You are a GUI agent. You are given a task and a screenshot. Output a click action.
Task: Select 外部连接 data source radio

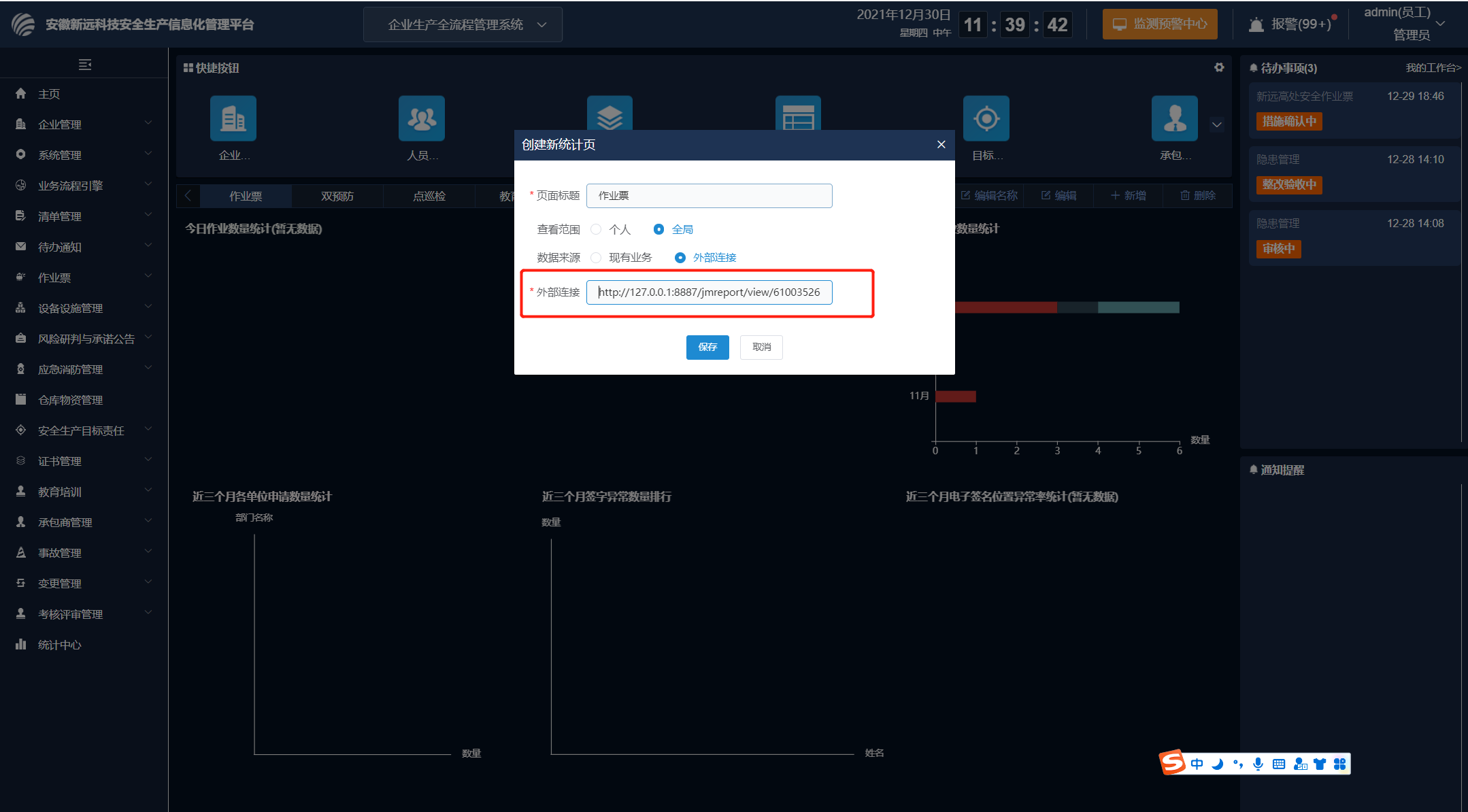coord(680,257)
